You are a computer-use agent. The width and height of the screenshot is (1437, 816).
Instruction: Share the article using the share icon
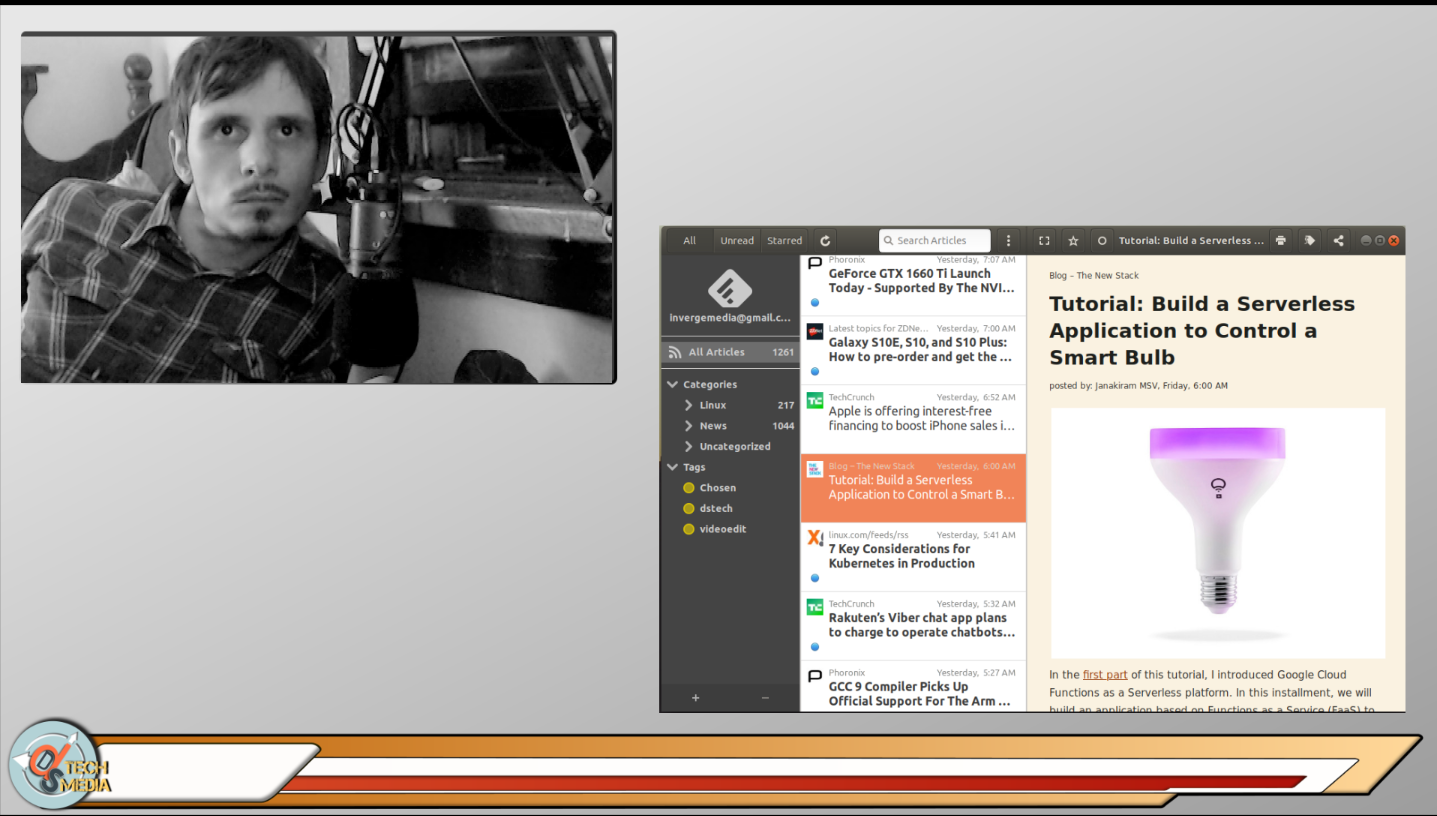1338,240
